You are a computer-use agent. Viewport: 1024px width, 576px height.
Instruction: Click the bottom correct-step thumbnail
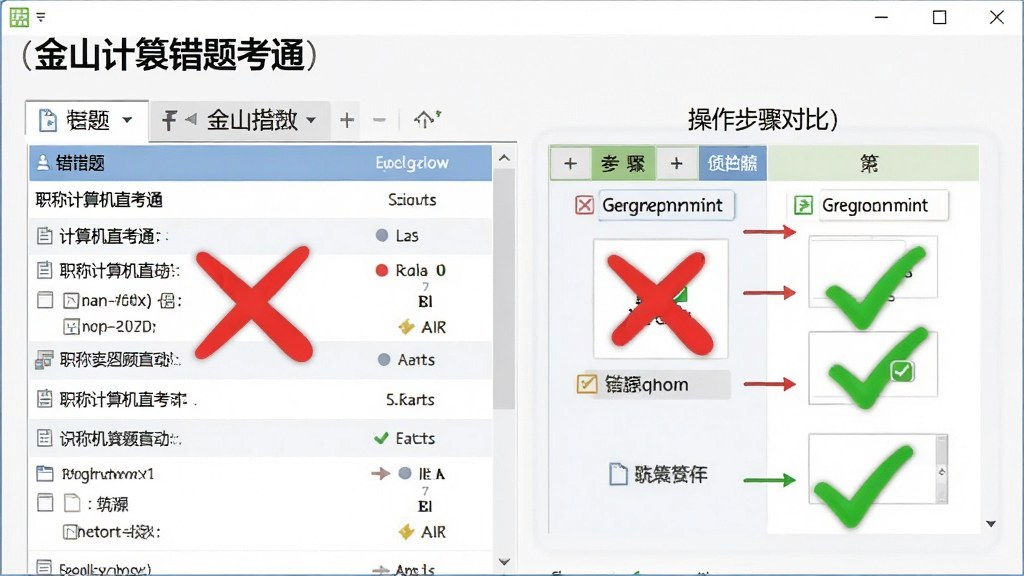coord(878,469)
